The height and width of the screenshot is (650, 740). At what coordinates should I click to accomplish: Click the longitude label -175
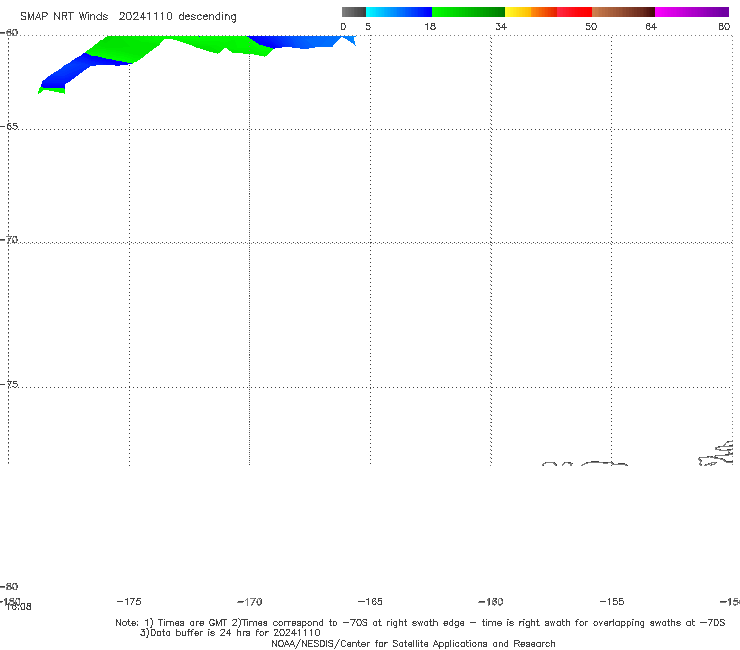128,601
